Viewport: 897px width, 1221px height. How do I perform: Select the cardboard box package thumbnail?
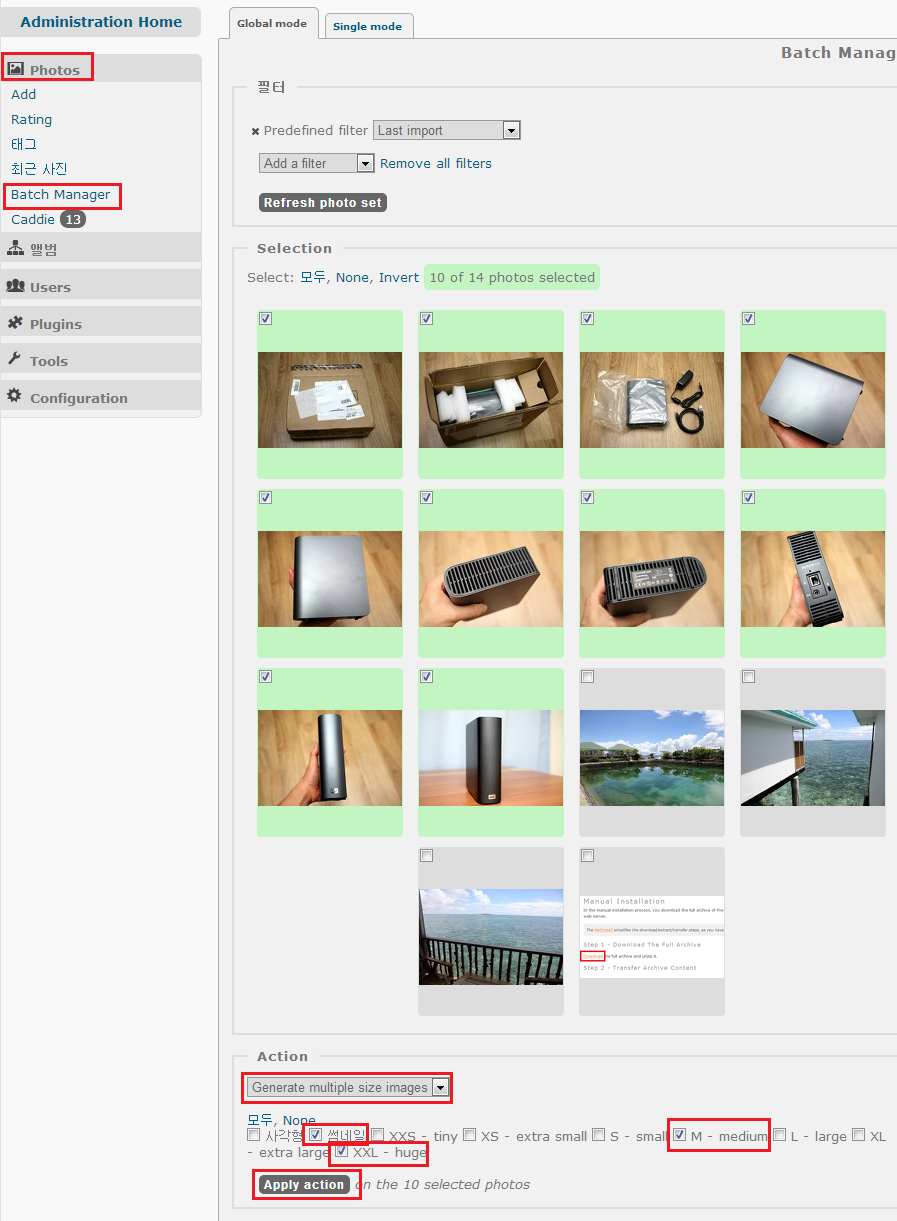click(330, 398)
